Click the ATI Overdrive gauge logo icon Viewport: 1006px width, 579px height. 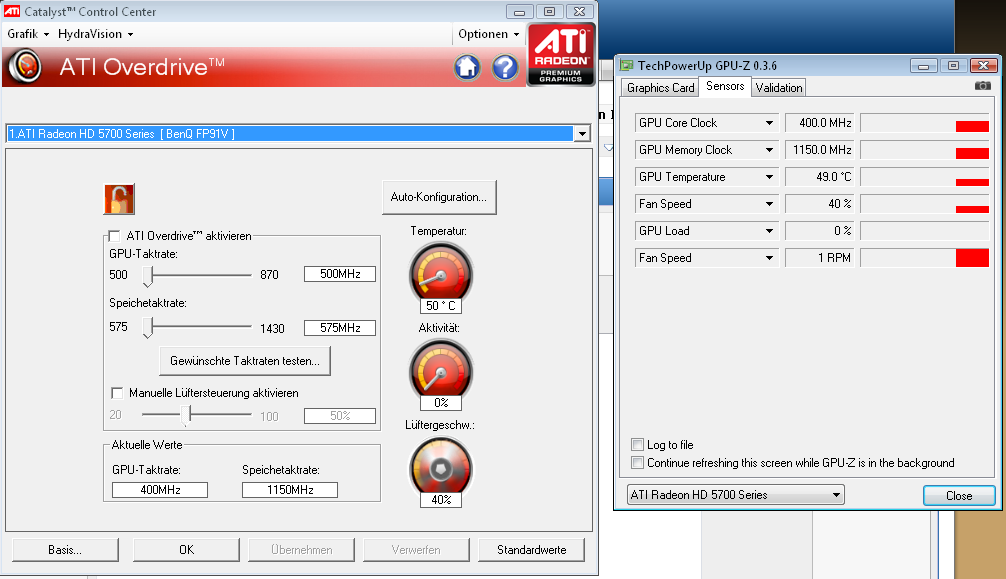[26, 67]
